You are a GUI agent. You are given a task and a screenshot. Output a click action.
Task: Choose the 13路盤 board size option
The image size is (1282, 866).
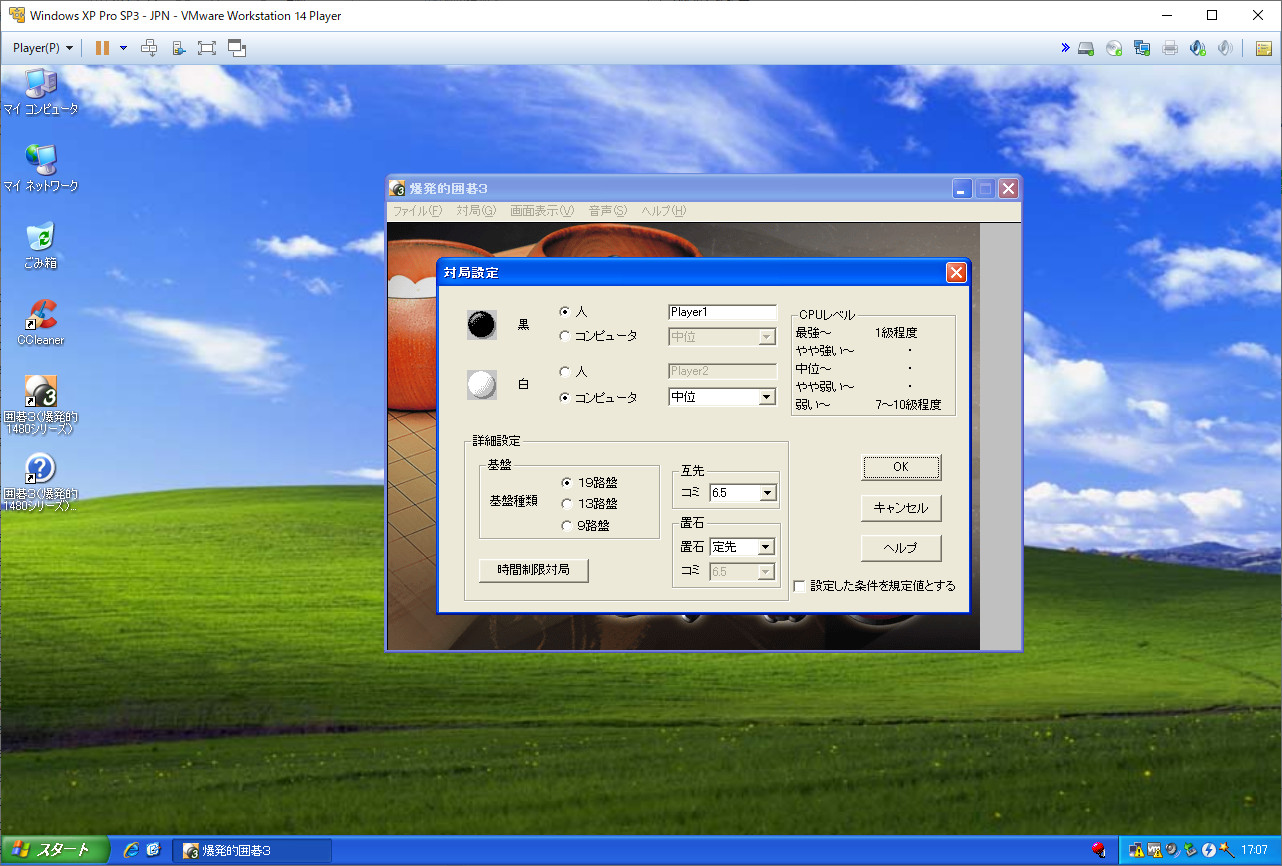pos(565,504)
